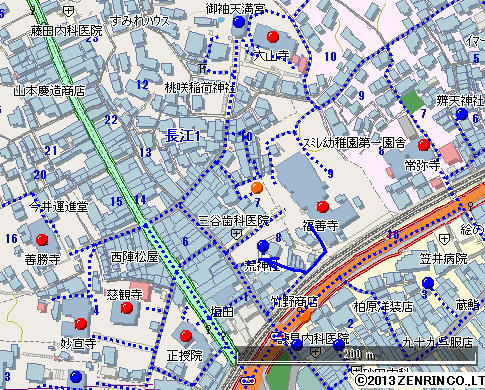The width and height of the screenshot is (485, 390).
Task: Select the red marker at 福善寺
Action: 323,207
